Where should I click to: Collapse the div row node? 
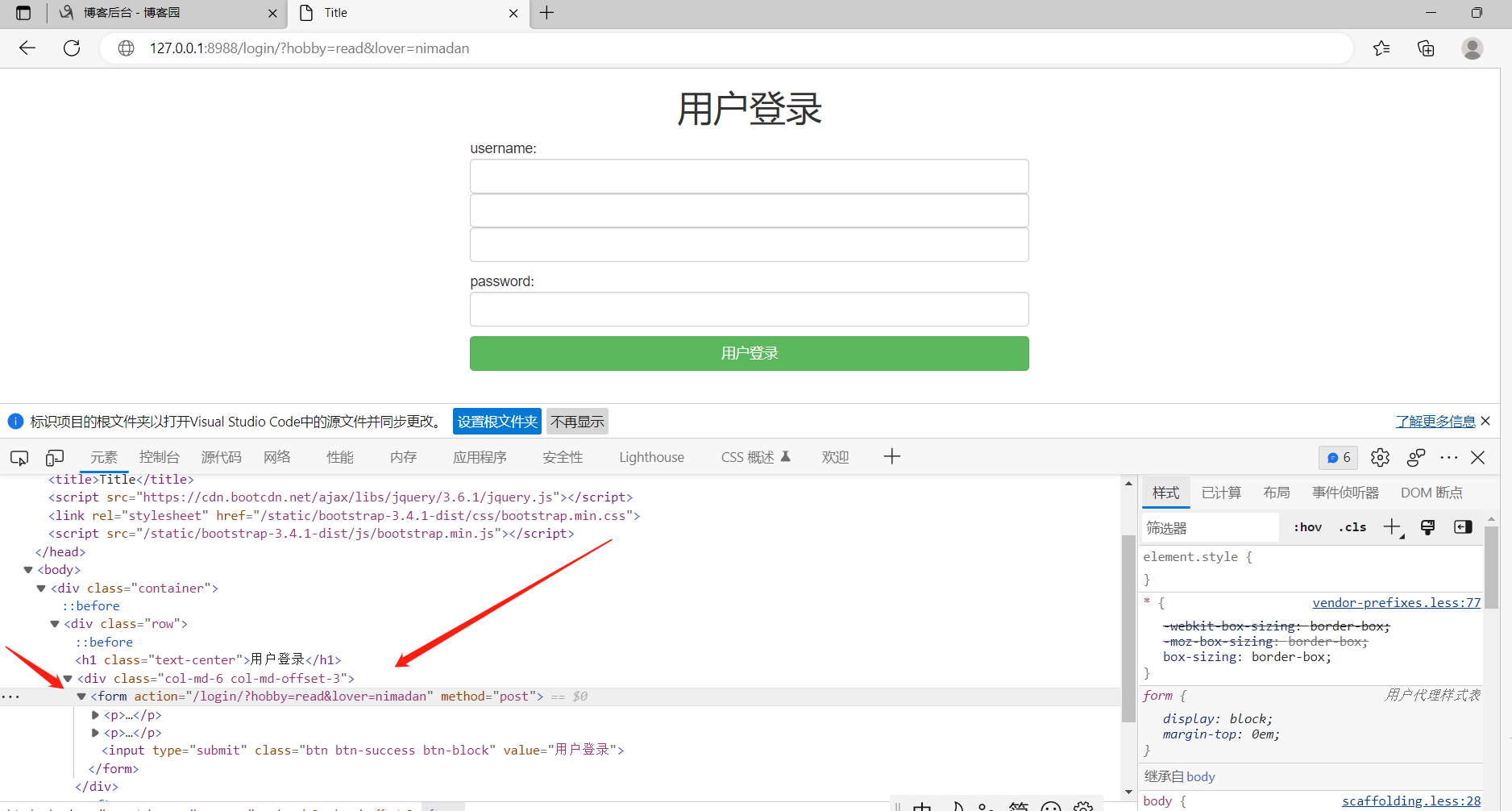[55, 624]
